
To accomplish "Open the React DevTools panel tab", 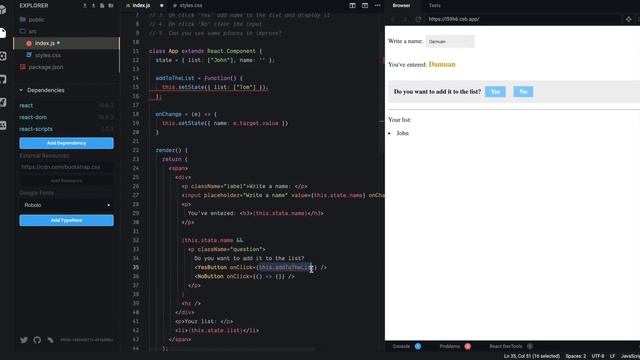I will point(506,346).
